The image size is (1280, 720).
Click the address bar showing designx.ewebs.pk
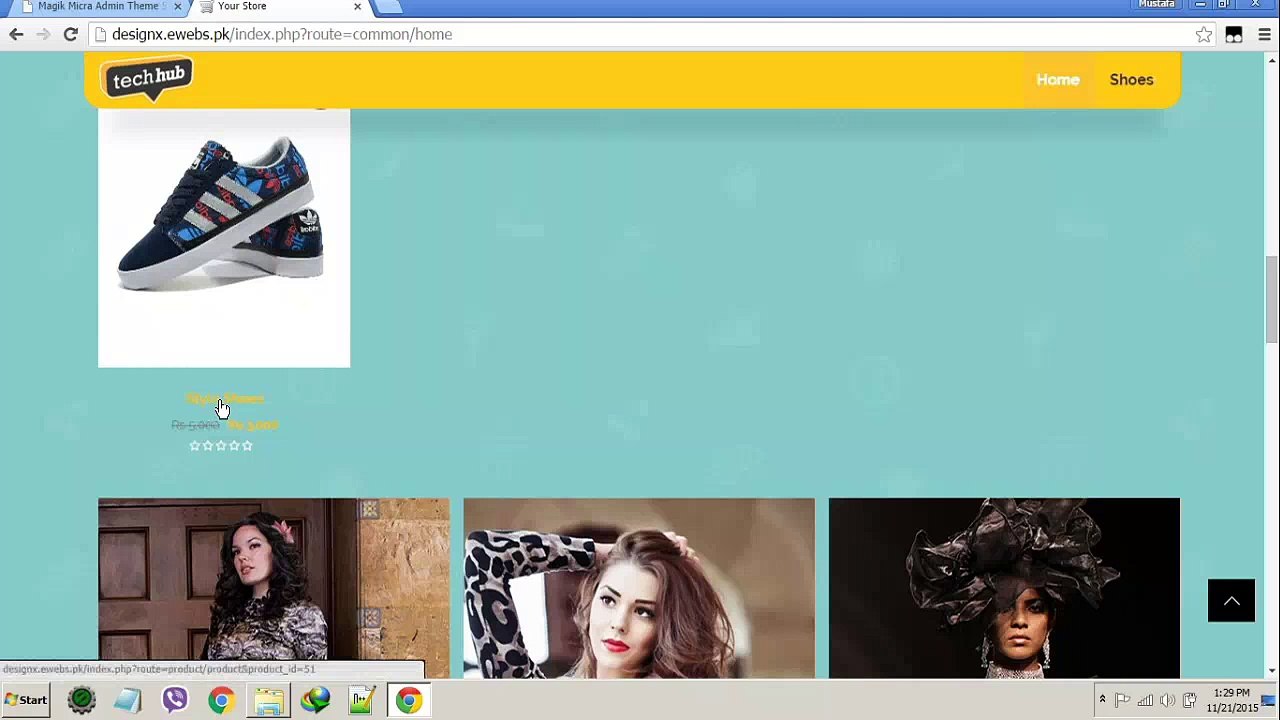(x=640, y=34)
